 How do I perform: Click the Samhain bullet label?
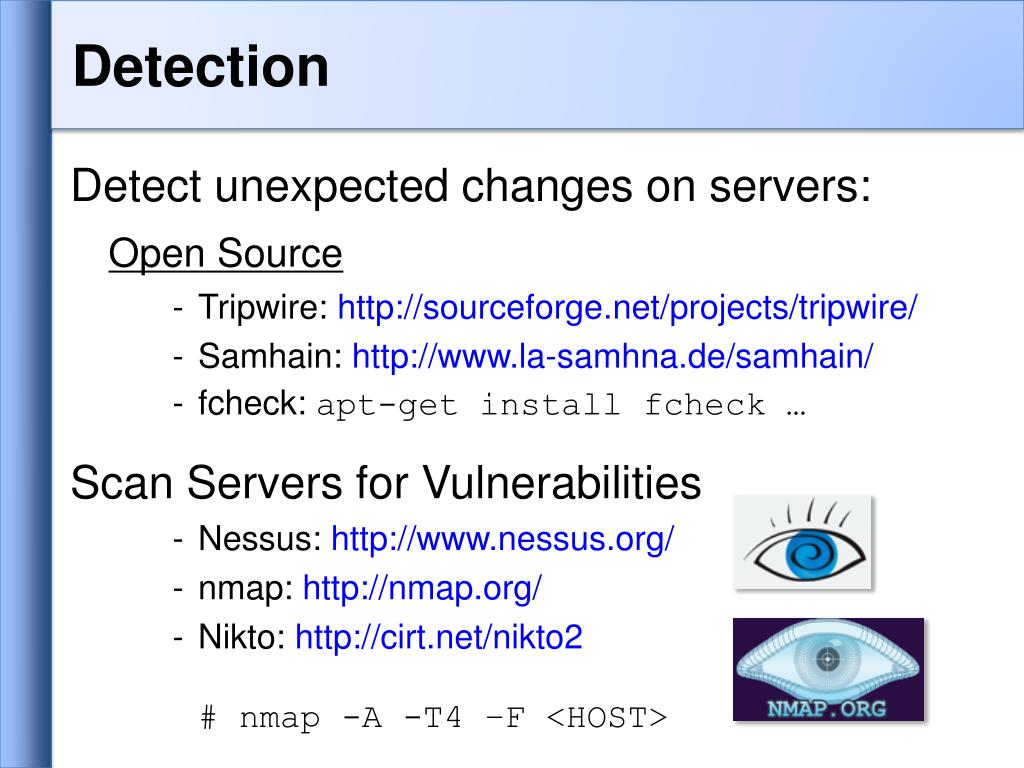click(x=270, y=357)
